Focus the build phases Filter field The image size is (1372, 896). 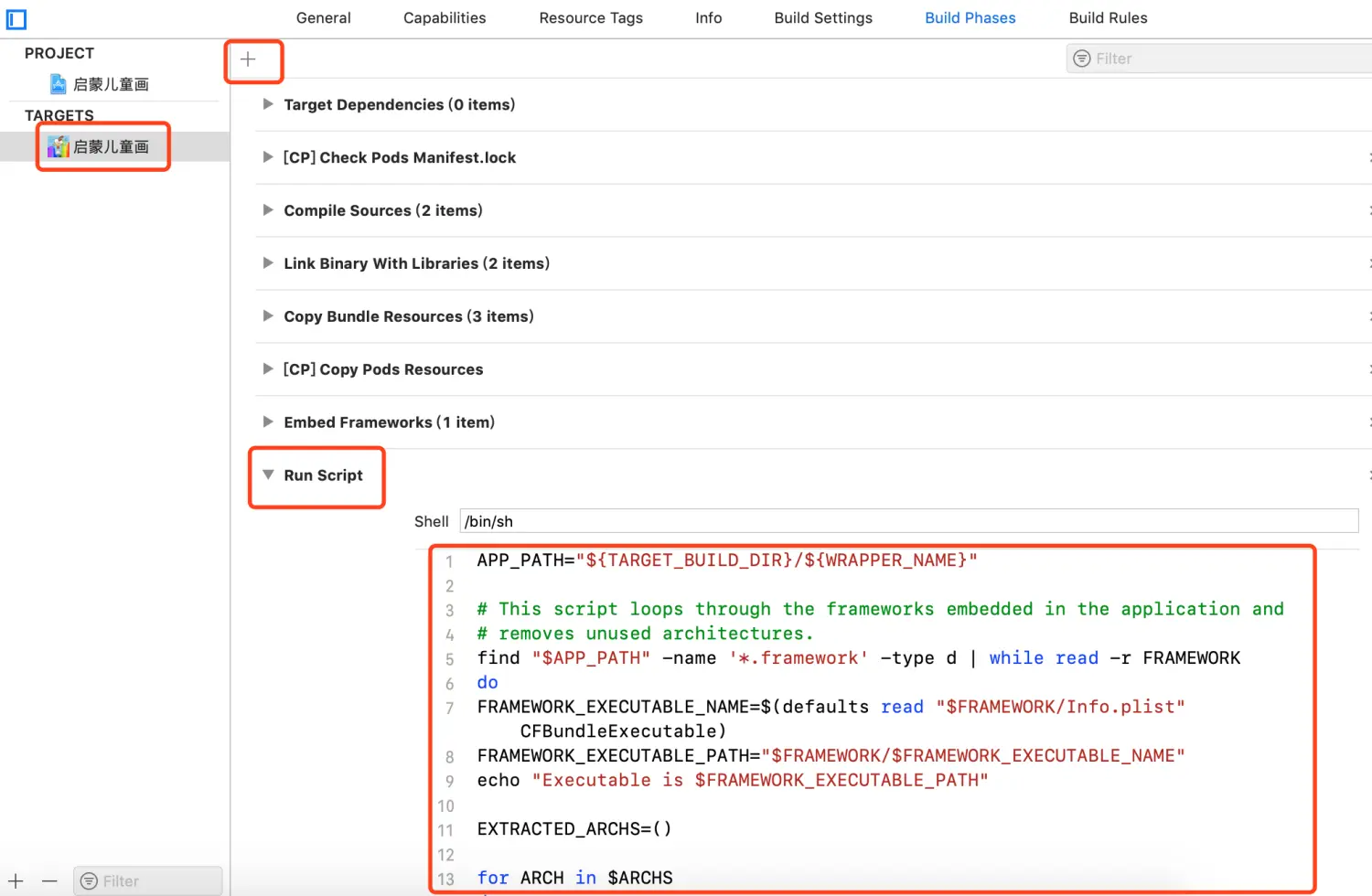(x=1219, y=59)
